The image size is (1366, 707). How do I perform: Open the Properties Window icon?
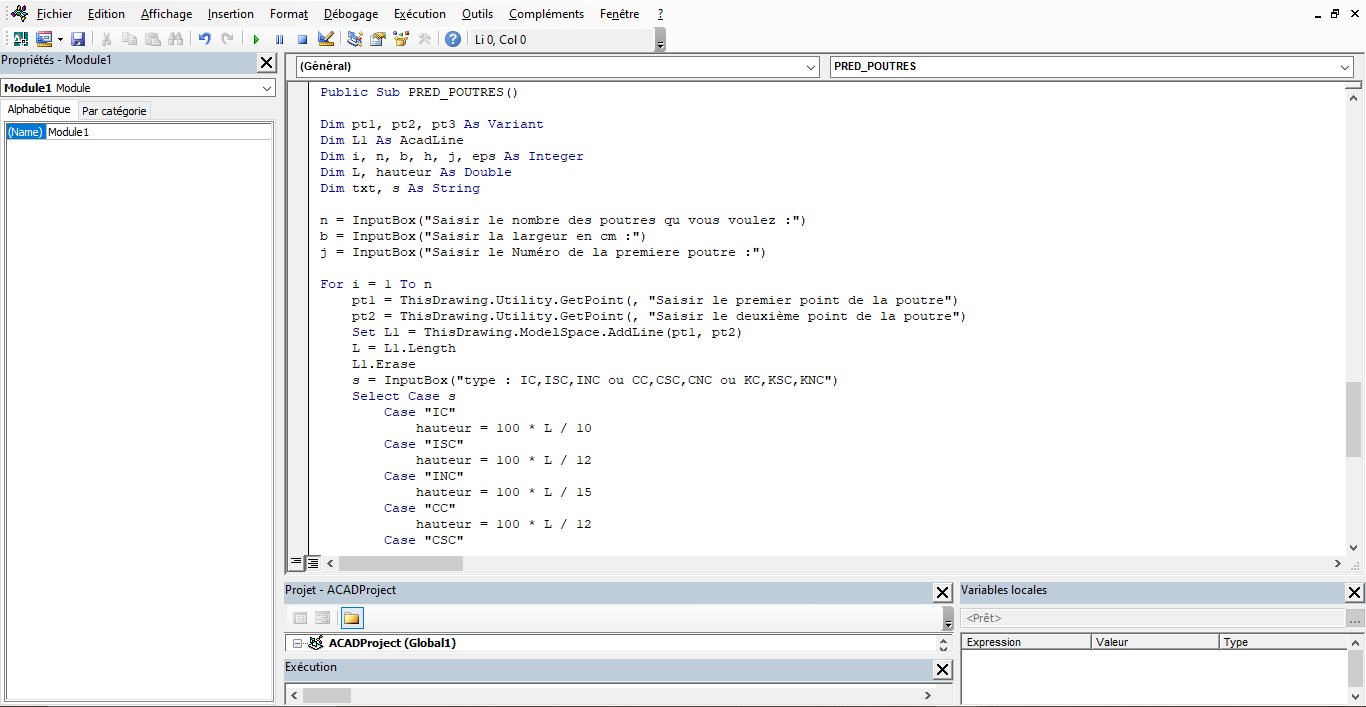coord(378,39)
